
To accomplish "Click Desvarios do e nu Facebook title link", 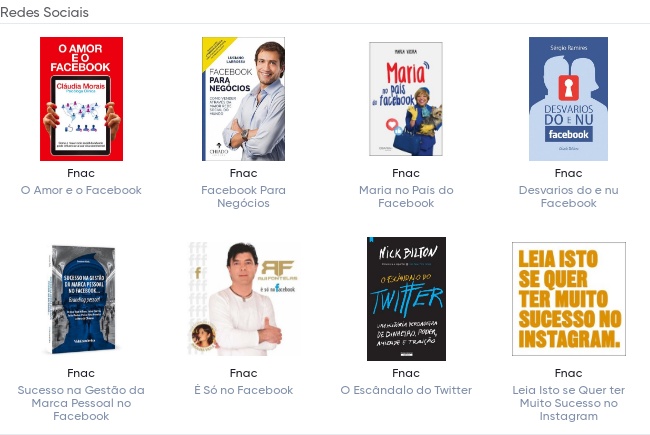I will point(568,197).
